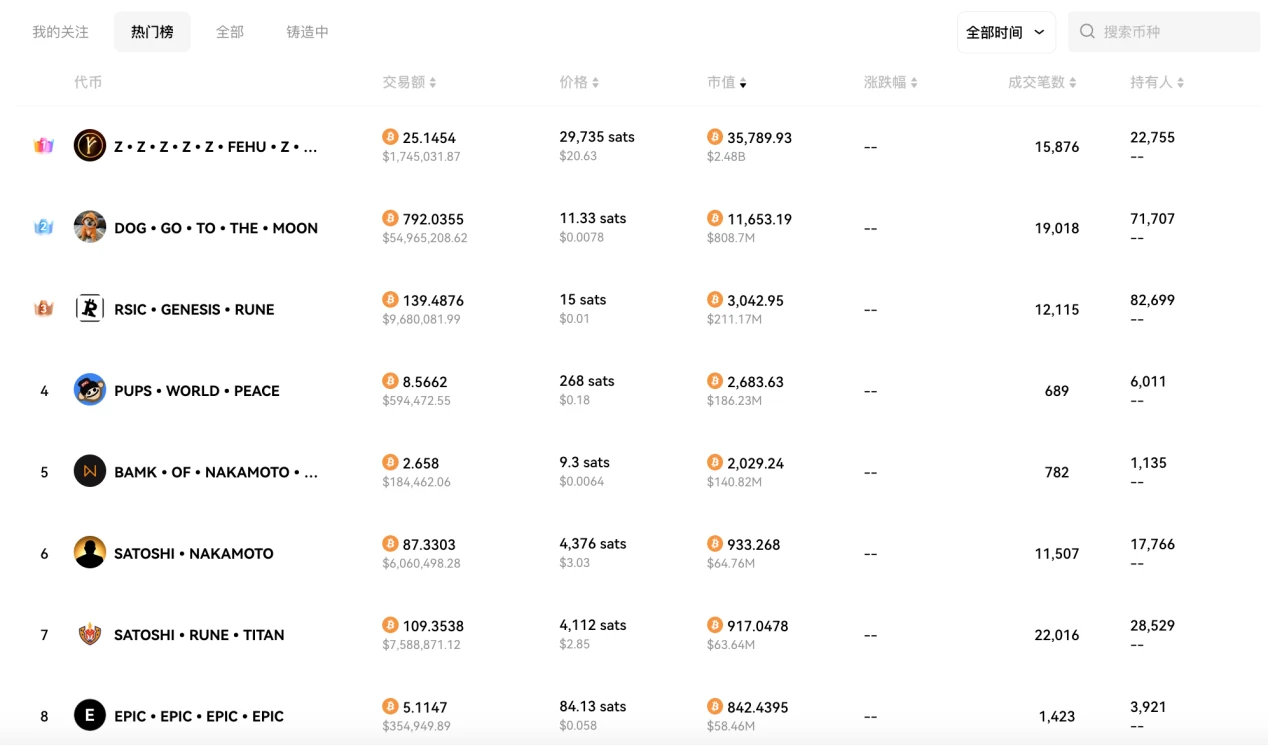Click the SATOSHI•NAKAMOTO silhouette icon
The width and height of the screenshot is (1268, 745).
90,553
